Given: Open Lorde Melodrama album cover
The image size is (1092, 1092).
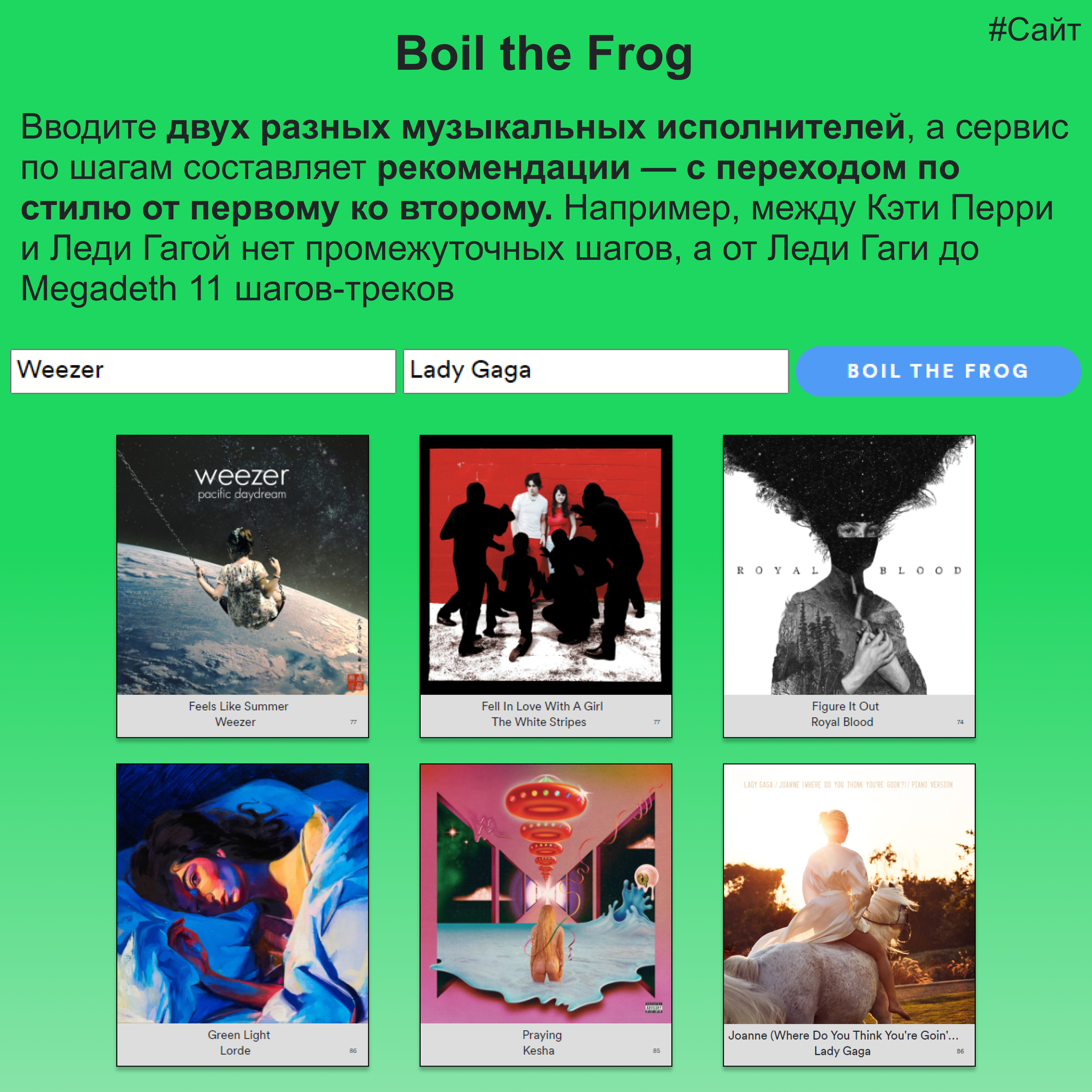Looking at the screenshot, I should tap(243, 894).
